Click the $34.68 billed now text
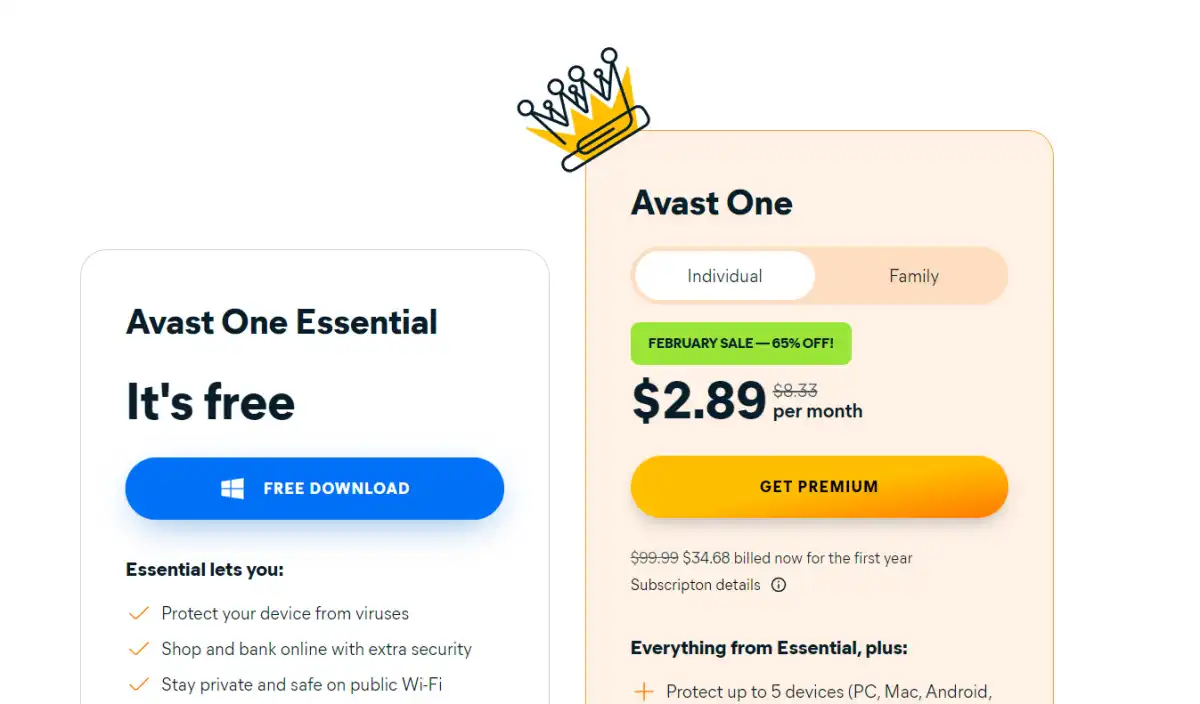Screen dimensions: 1200x704 pos(798,558)
